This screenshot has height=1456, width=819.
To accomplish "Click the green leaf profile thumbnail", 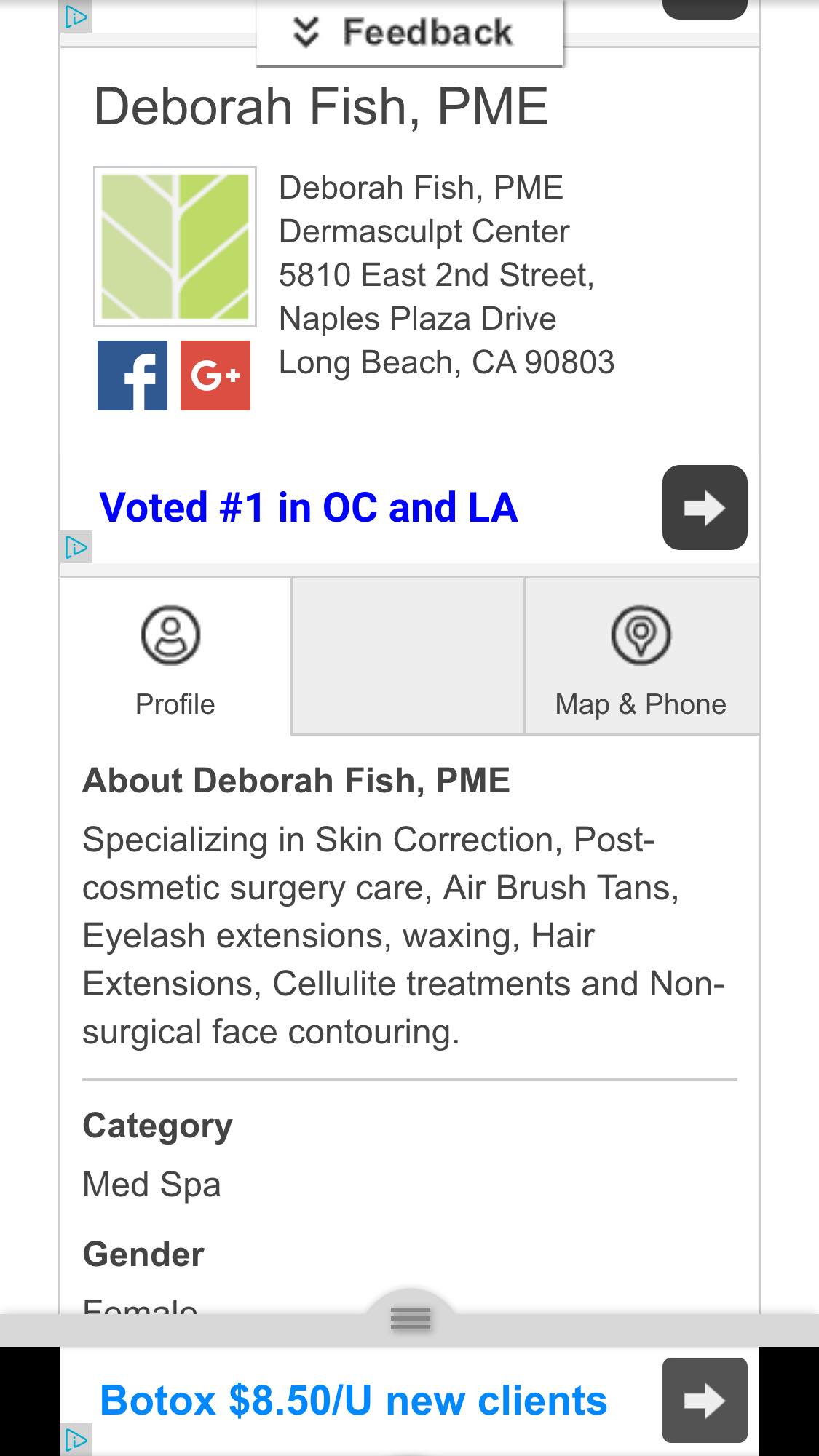I will tap(175, 246).
